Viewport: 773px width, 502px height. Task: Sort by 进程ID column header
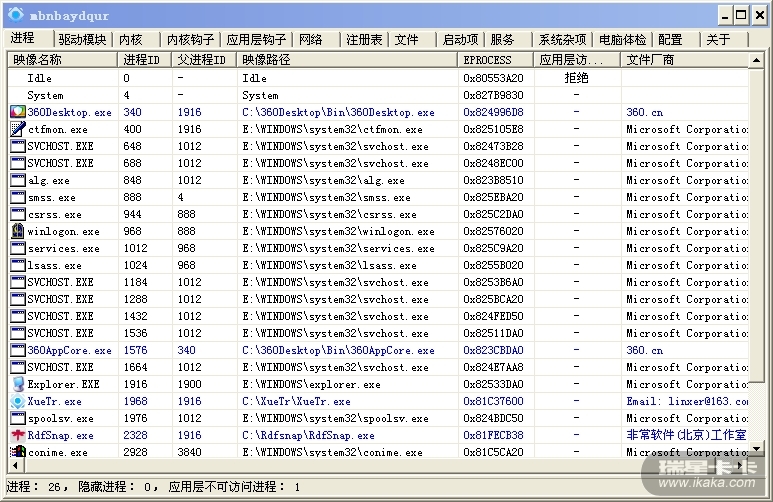click(x=144, y=60)
